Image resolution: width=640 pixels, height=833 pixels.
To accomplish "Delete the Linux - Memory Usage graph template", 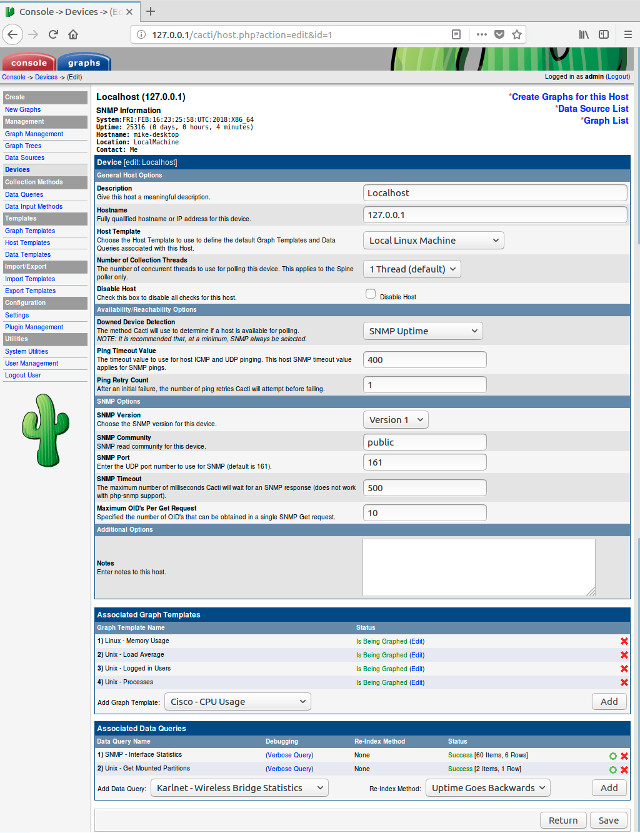I will click(624, 641).
